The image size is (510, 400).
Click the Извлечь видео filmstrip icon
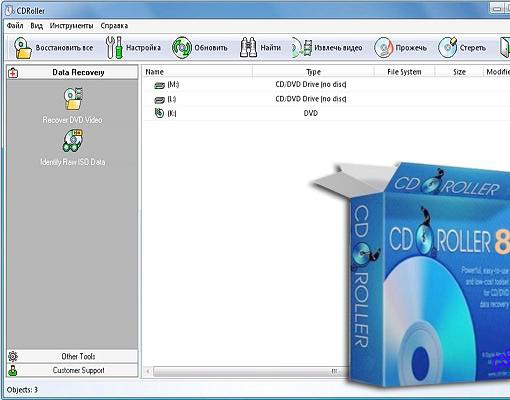click(302, 48)
